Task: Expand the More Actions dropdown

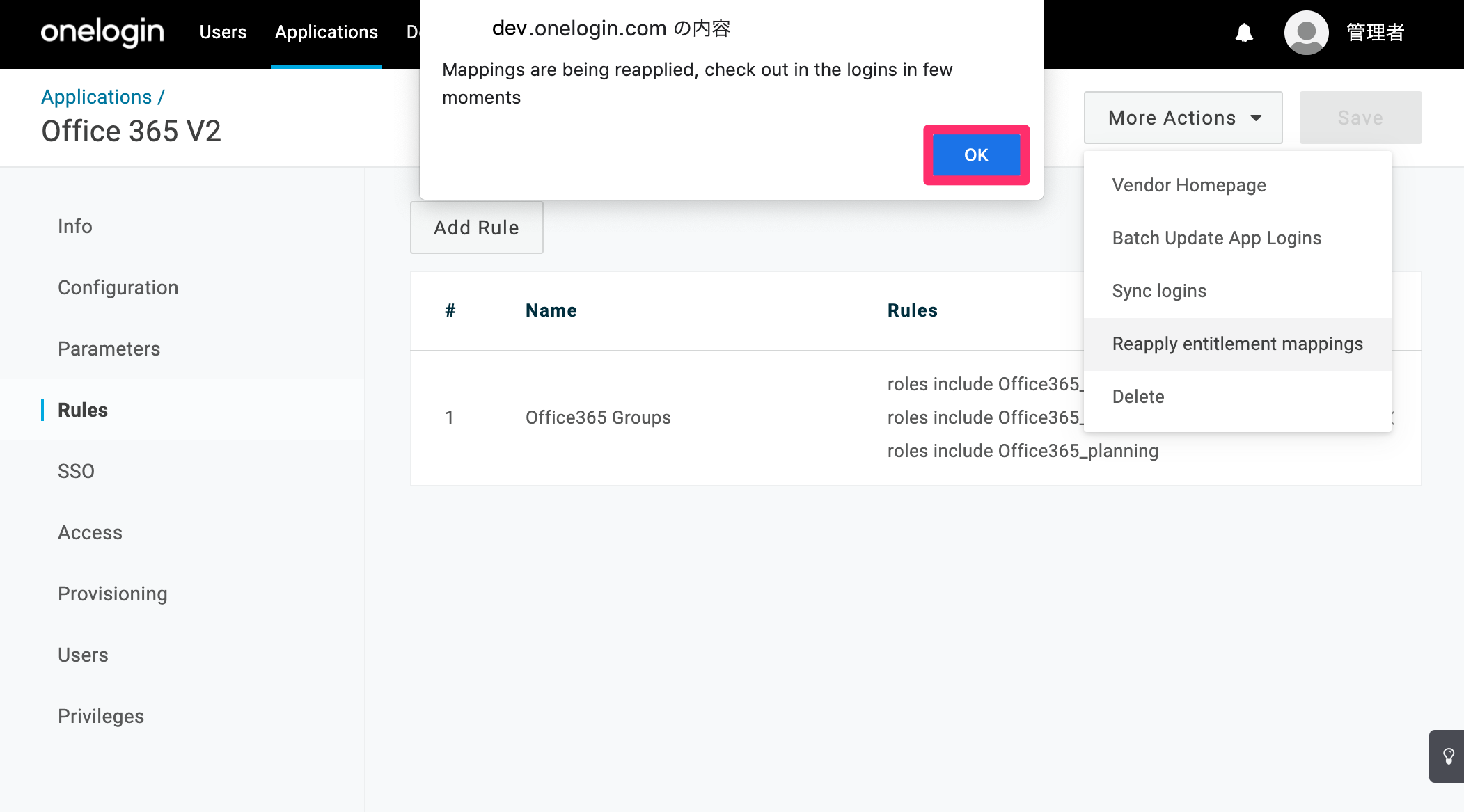Action: [x=1183, y=118]
